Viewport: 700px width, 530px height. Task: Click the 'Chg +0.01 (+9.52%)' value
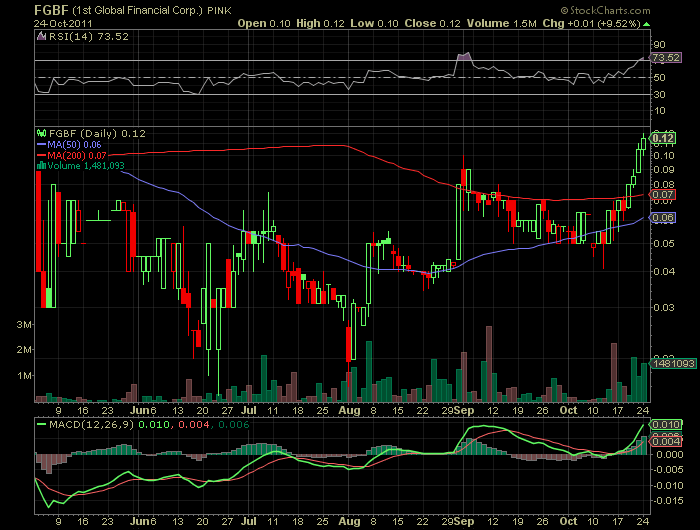pos(592,24)
